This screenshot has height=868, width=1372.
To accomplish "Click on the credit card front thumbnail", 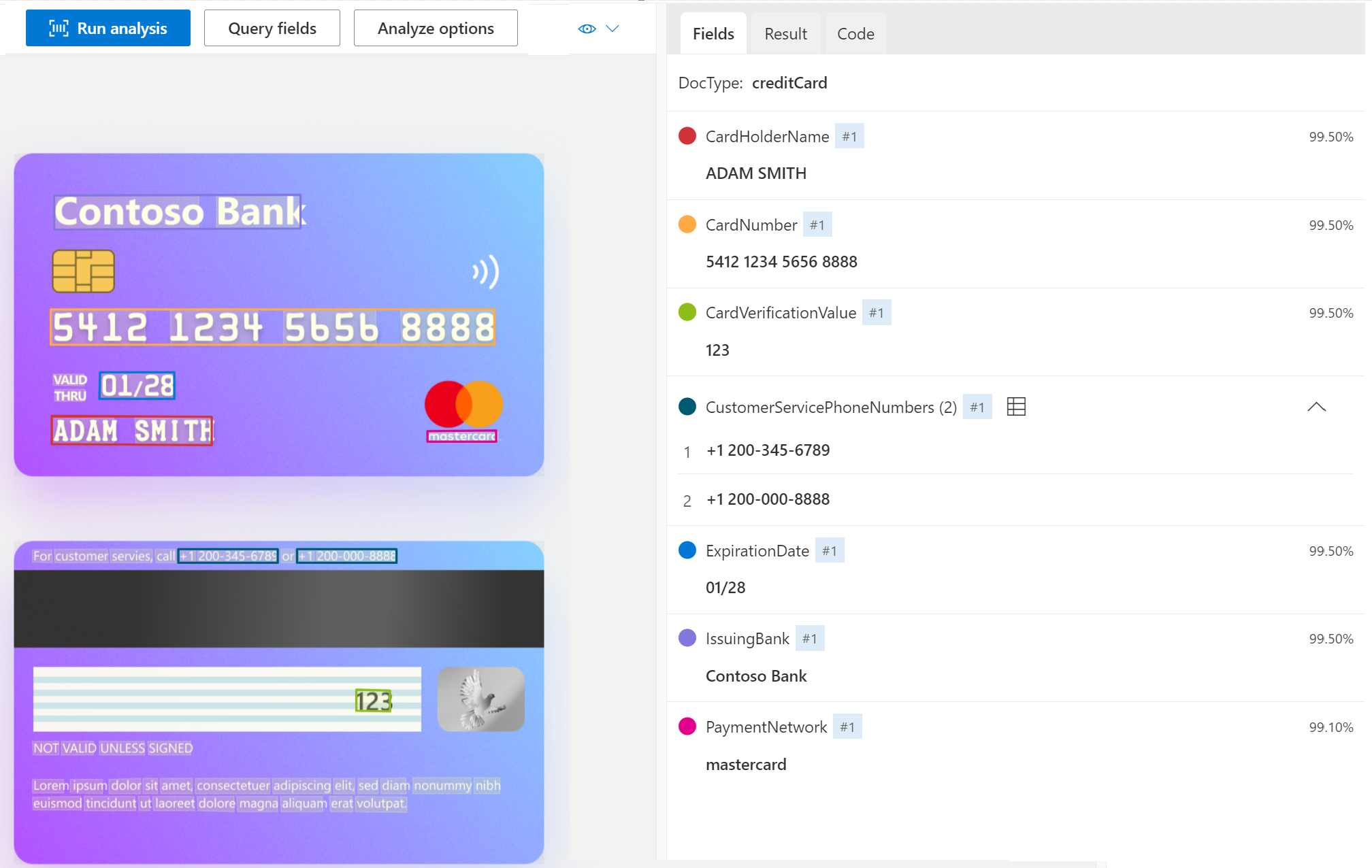I will 282,316.
